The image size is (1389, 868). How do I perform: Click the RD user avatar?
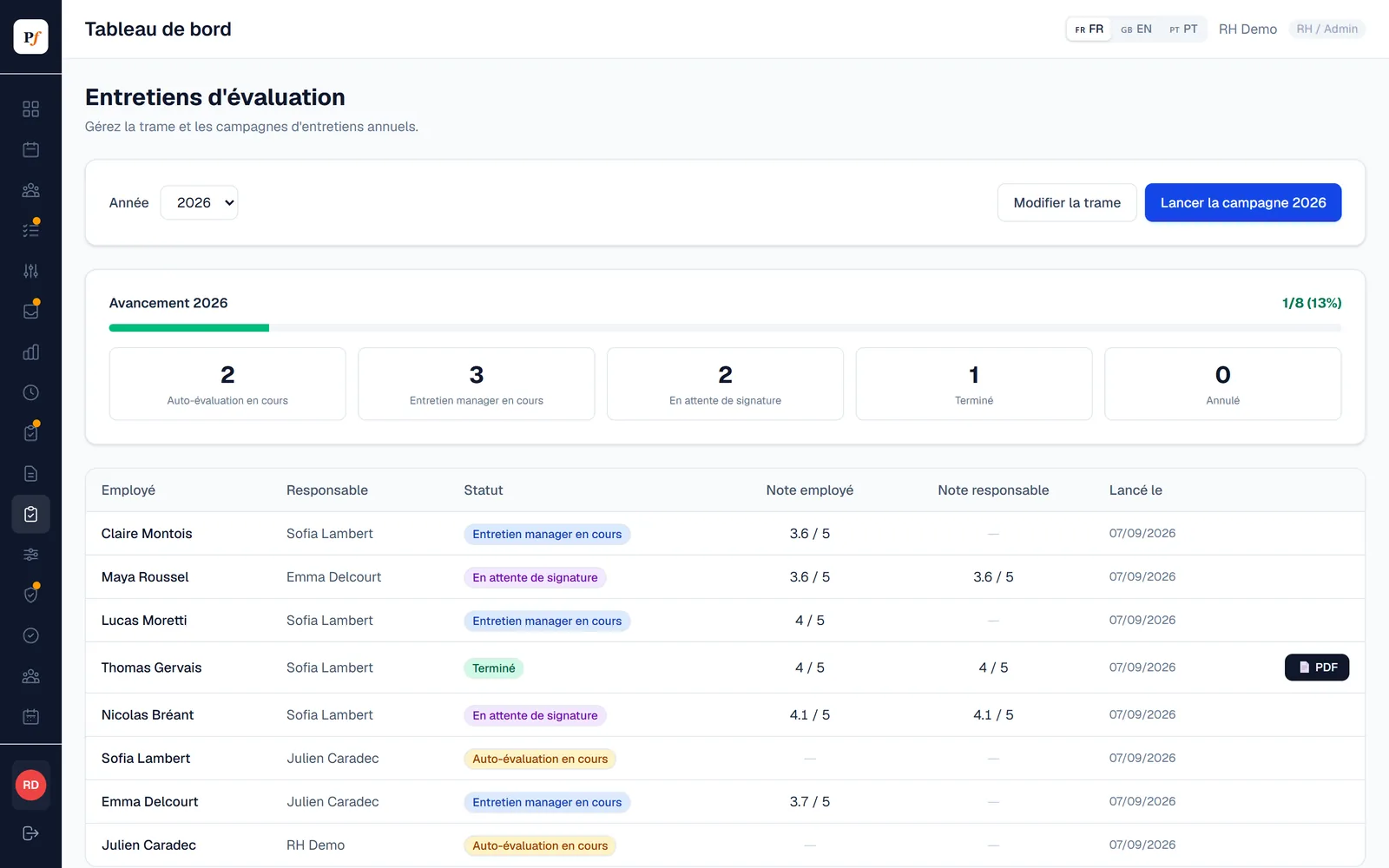pyautogui.click(x=30, y=785)
